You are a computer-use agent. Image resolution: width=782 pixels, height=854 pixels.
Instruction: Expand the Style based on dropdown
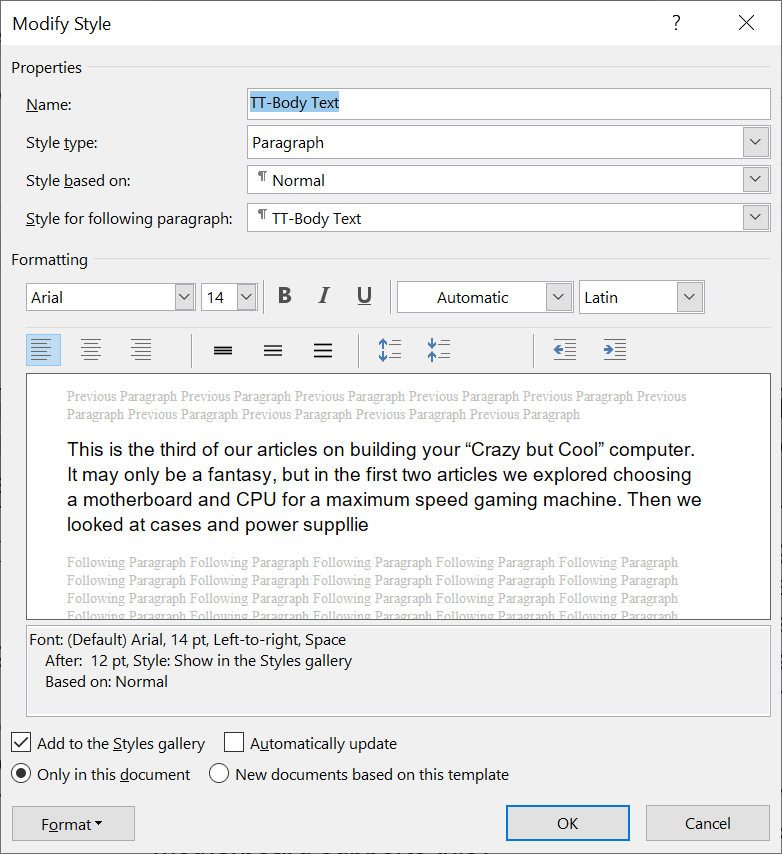click(x=756, y=180)
